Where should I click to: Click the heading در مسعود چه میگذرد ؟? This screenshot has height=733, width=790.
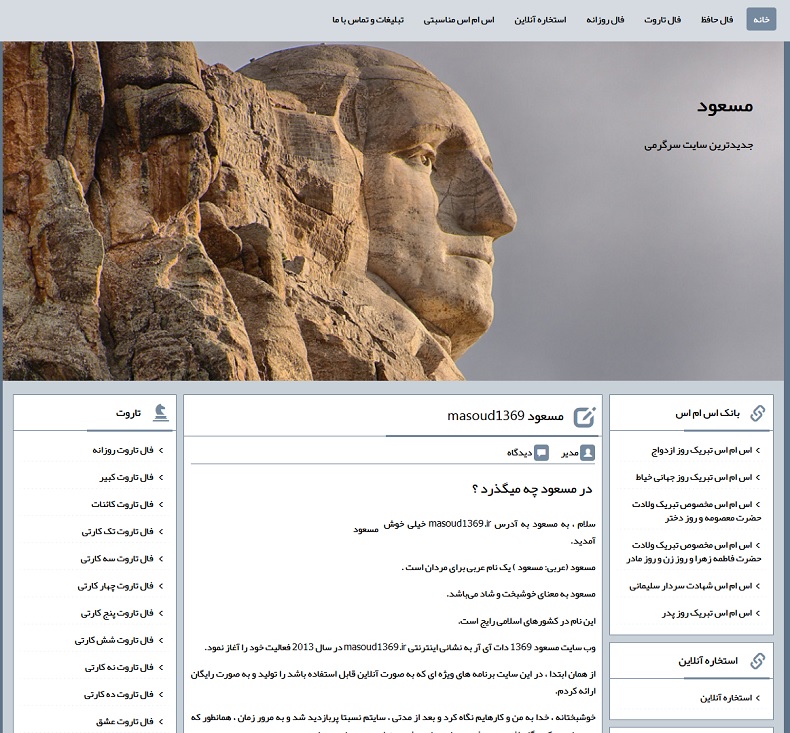532,489
